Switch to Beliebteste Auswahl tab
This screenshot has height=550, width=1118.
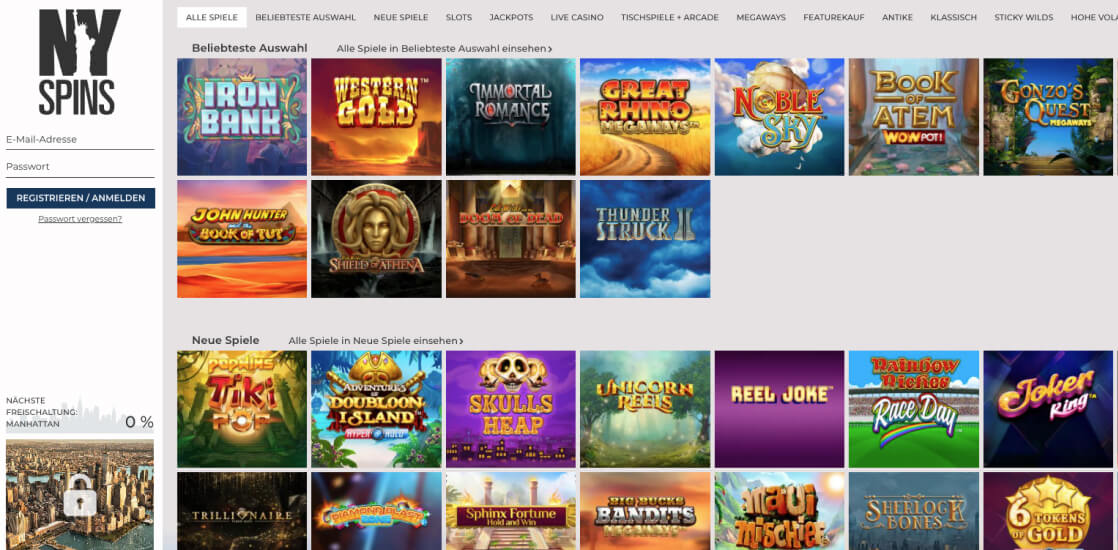click(x=305, y=17)
